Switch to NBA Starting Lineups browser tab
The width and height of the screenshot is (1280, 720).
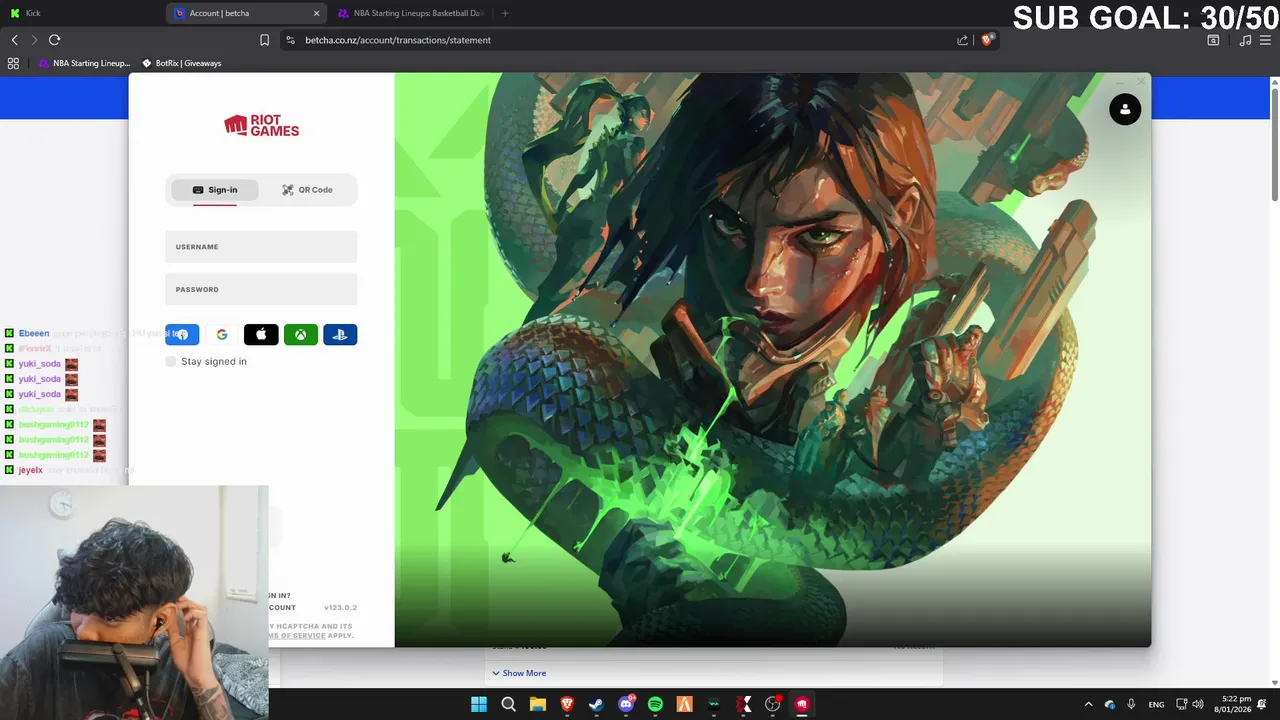pos(410,13)
